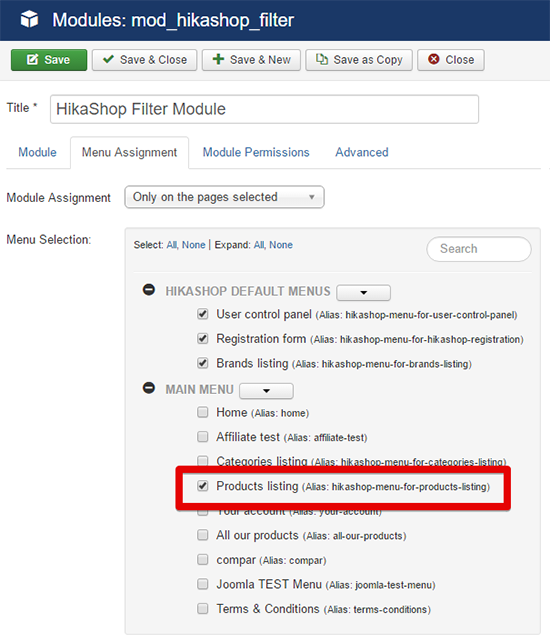Check the Home menu item checkbox
The height and width of the screenshot is (643, 550).
[x=203, y=412]
